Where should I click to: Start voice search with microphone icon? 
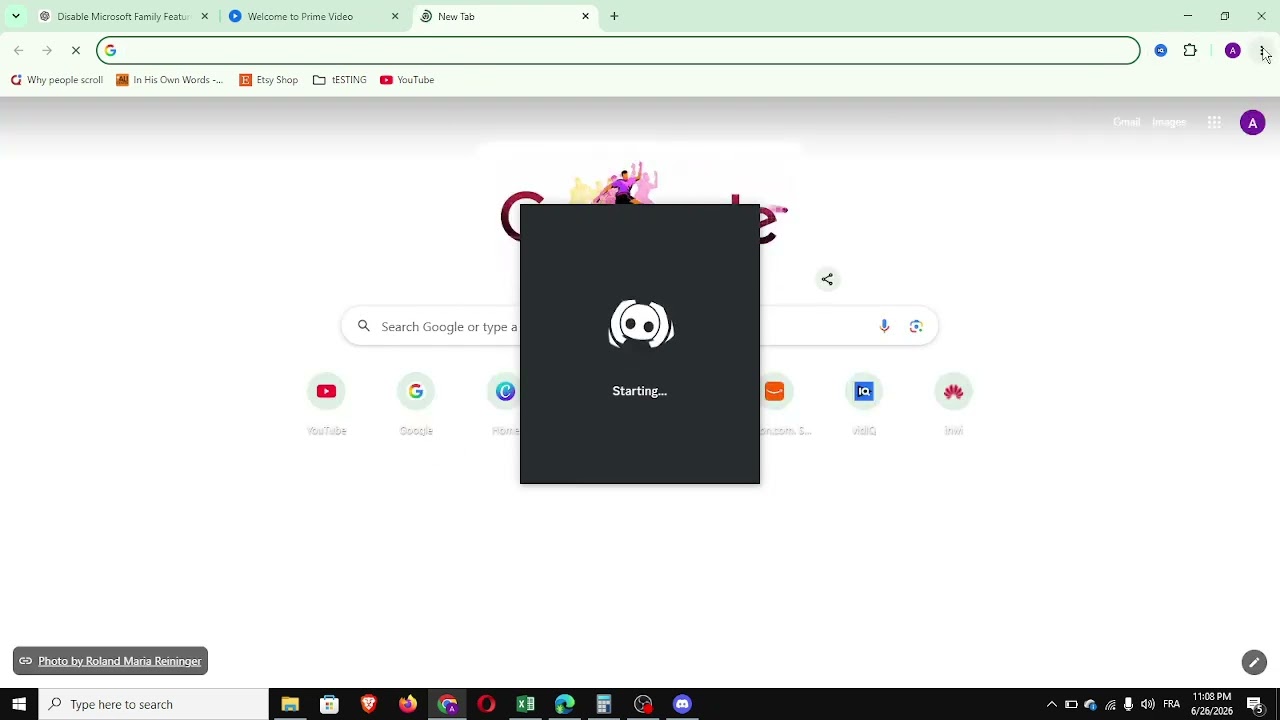pyautogui.click(x=884, y=326)
